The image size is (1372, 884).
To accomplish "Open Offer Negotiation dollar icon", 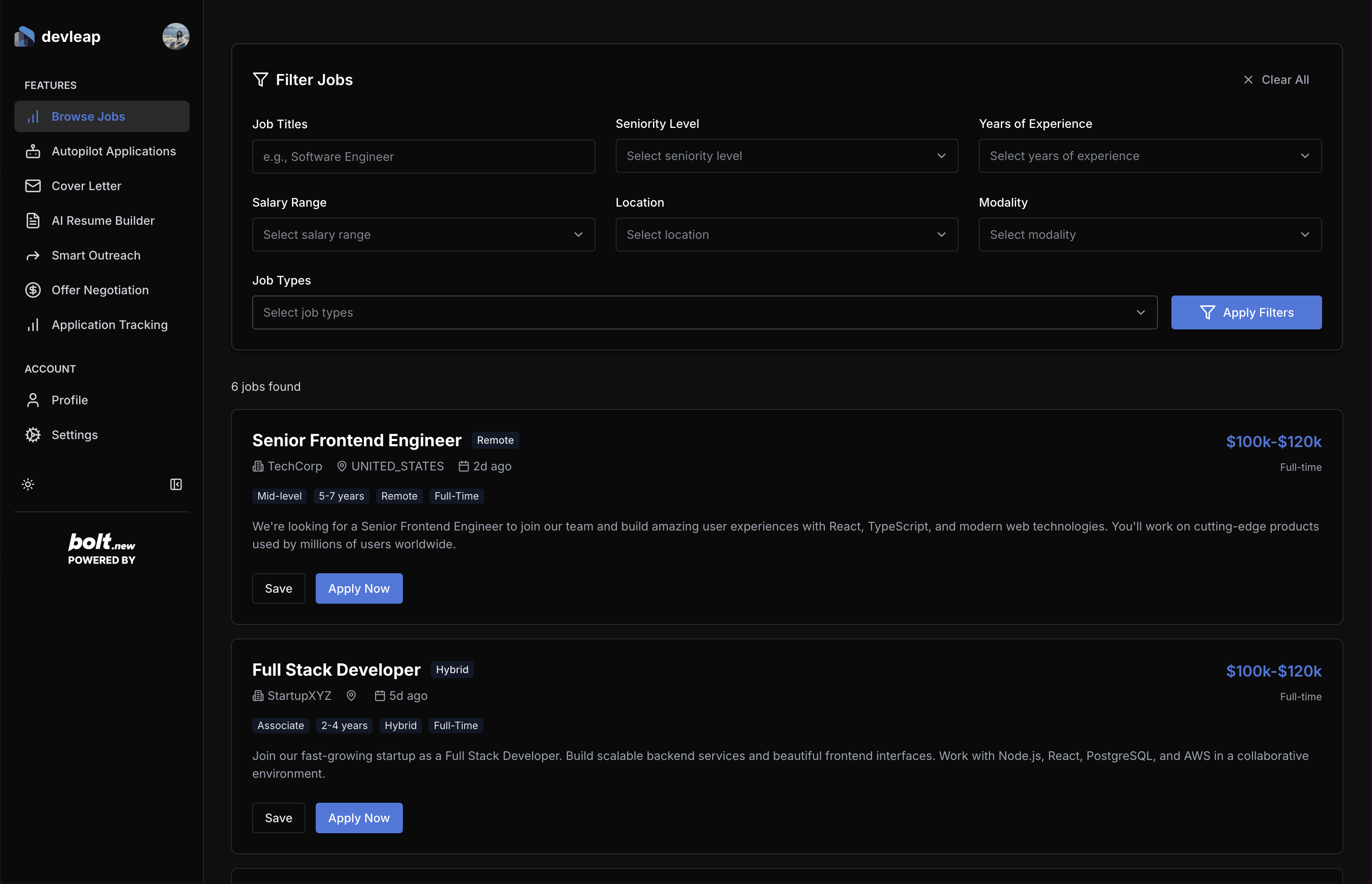I will 33,290.
